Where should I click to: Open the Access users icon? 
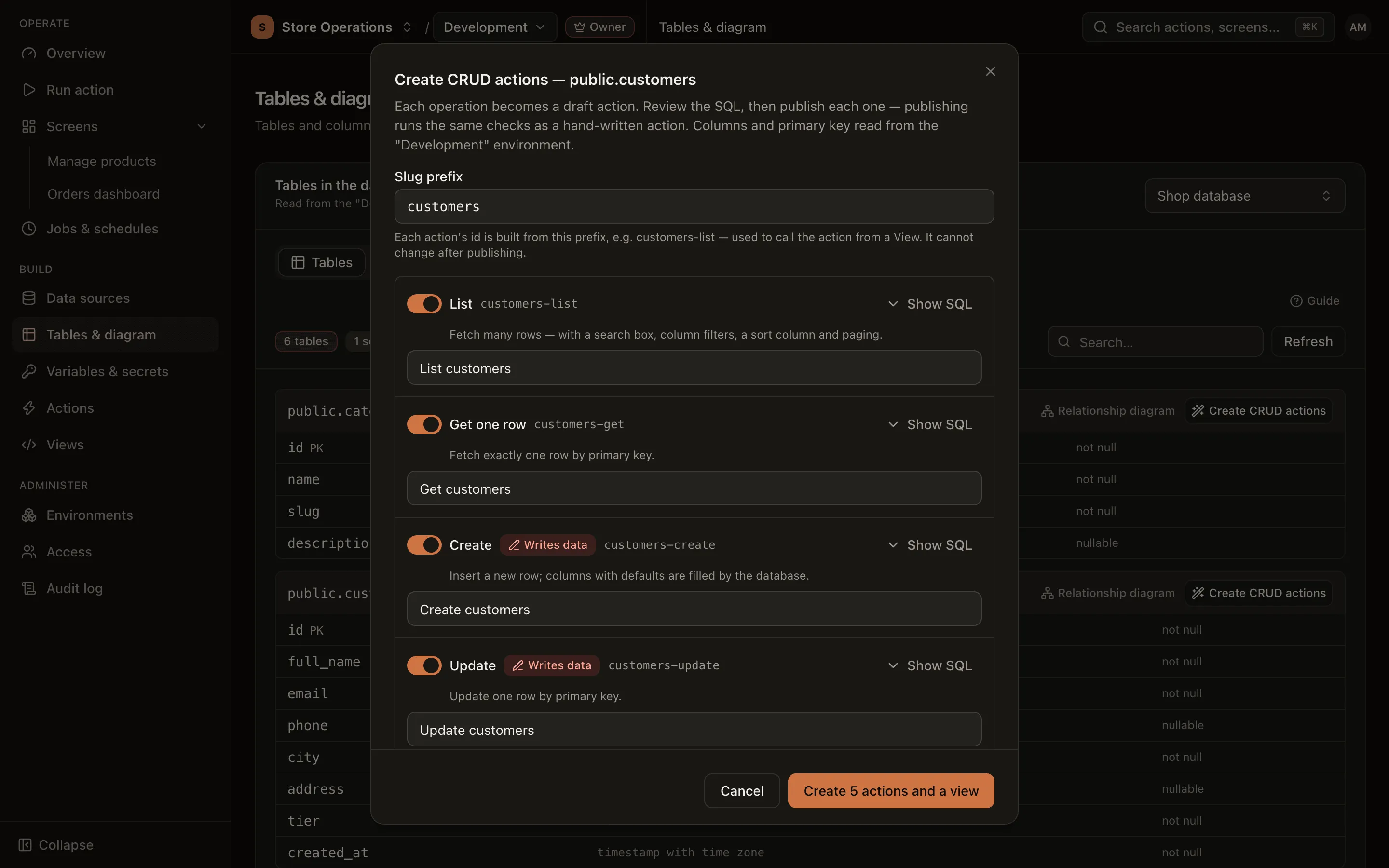point(29,552)
